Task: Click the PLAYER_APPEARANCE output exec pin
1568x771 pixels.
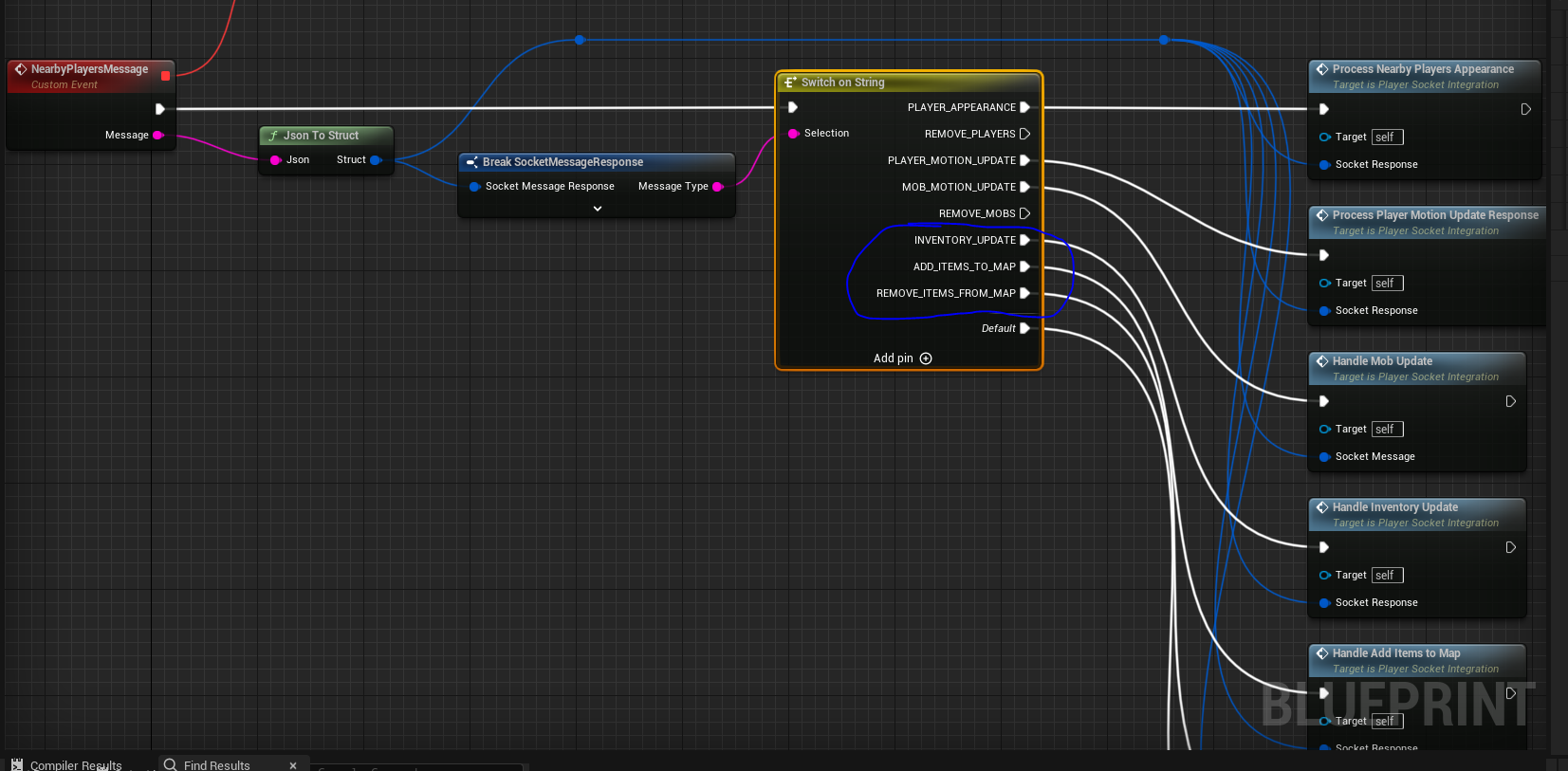Action: pos(1024,107)
